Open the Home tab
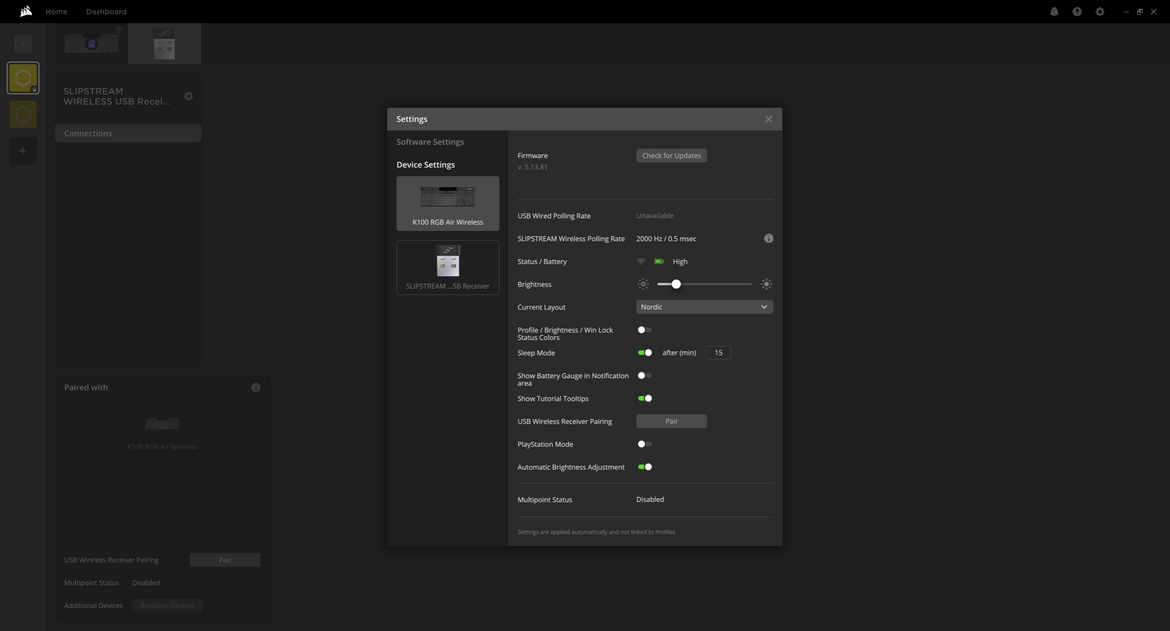This screenshot has width=1170, height=631. tap(56, 12)
